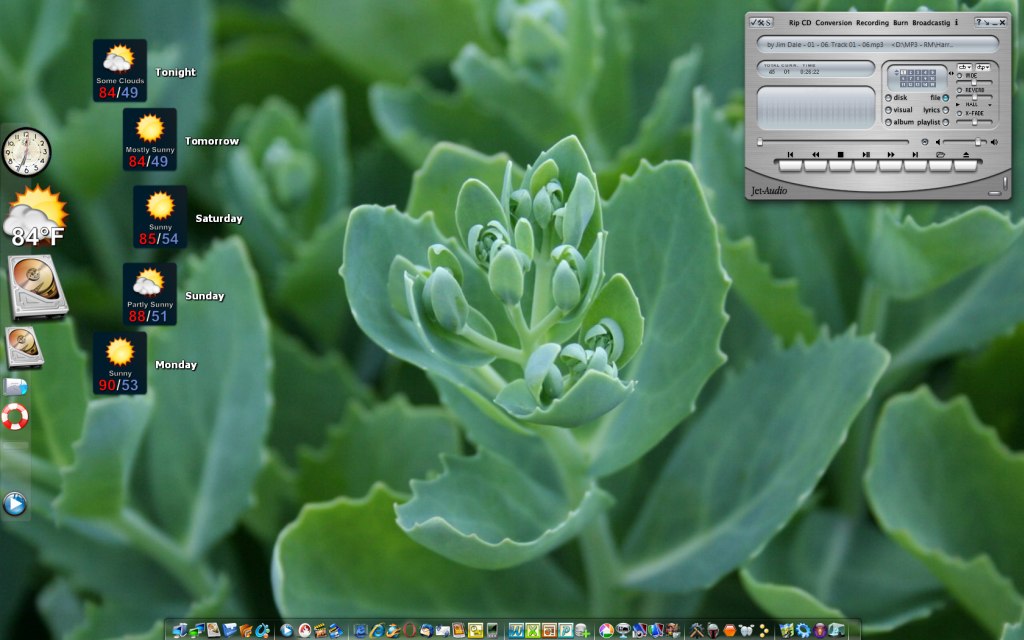Select track 1 in the track number grid
Image resolution: width=1024 pixels, height=640 pixels.
click(x=903, y=72)
